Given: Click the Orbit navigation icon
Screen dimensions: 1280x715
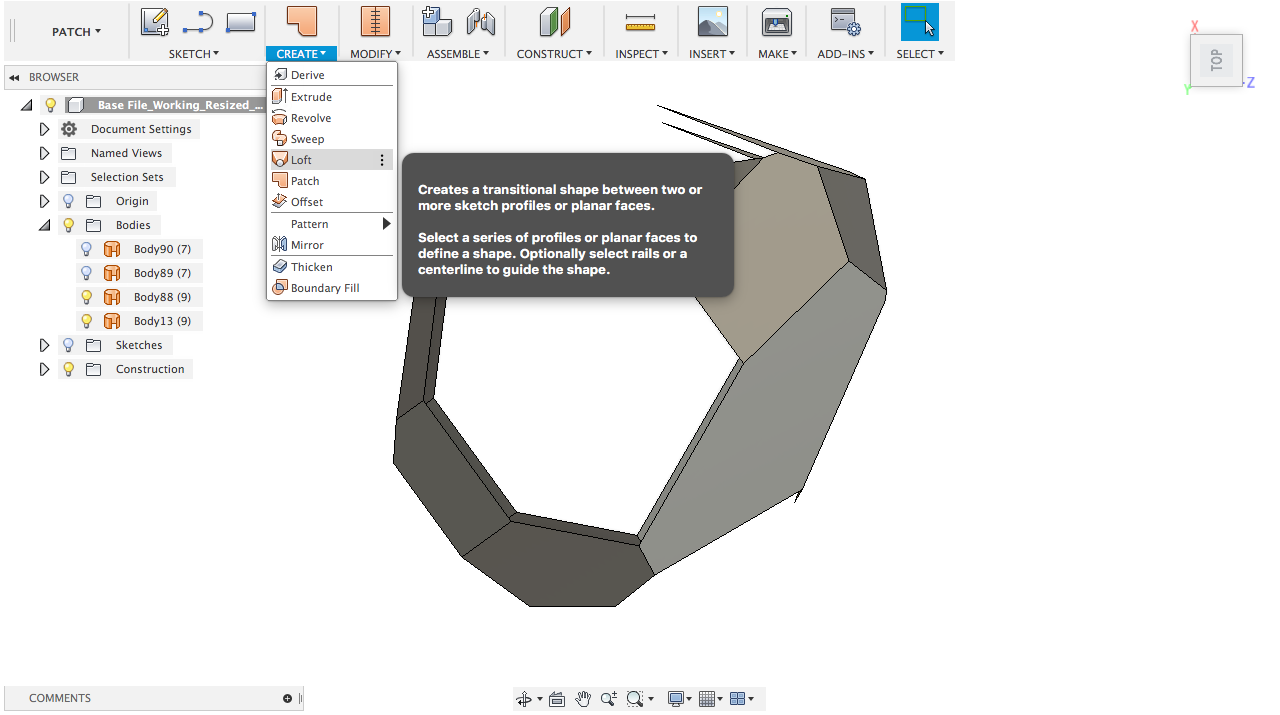Looking at the screenshot, I should coord(524,699).
